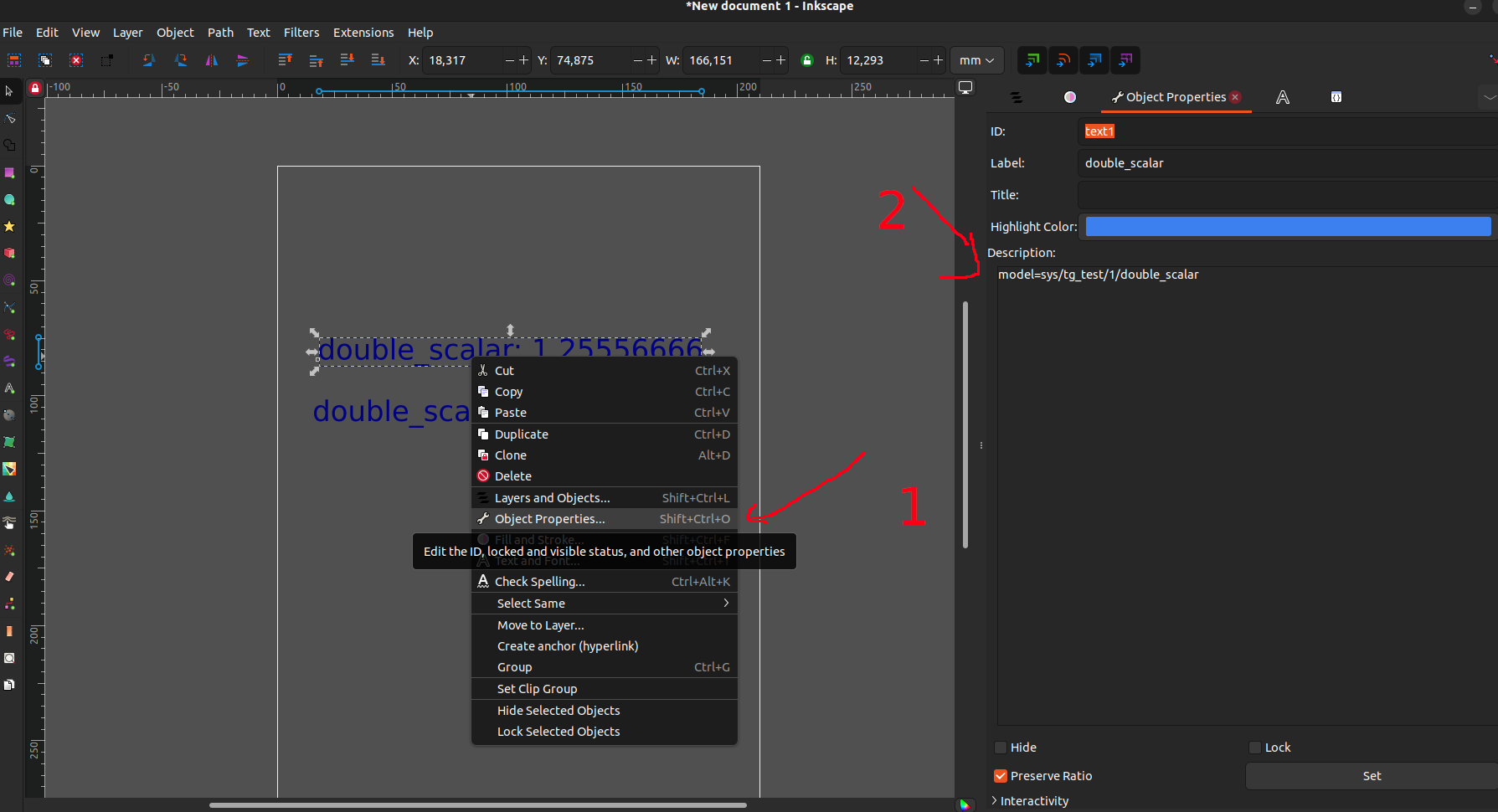1498x812 pixels.
Task: Toggle move patterns with objects
Action: (x=1125, y=60)
